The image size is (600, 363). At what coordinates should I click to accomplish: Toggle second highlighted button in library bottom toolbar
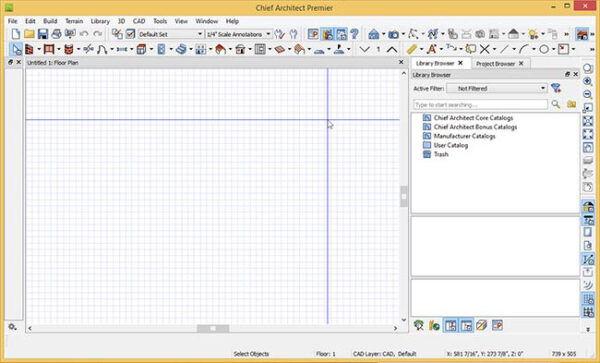pyautogui.click(x=466, y=326)
